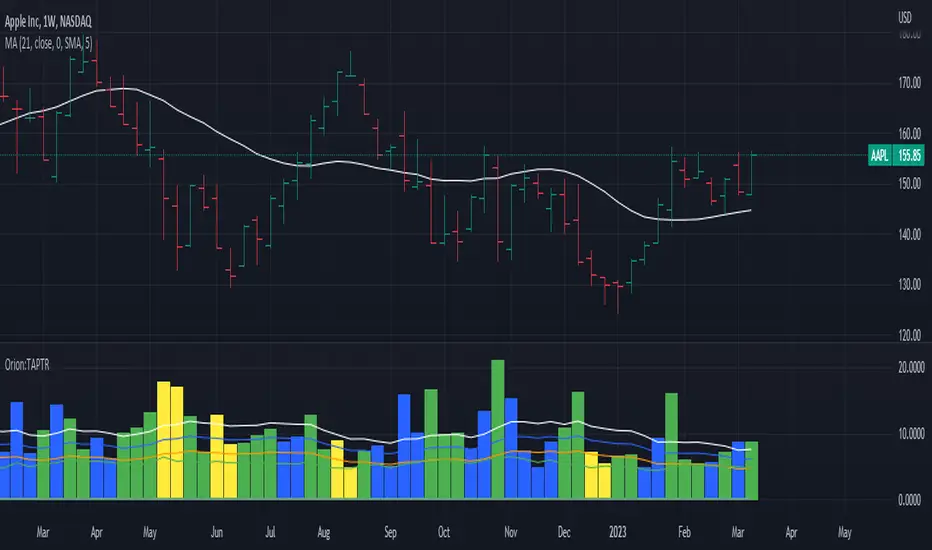
Task: Click the 170.00 price axis label
Action: (909, 83)
